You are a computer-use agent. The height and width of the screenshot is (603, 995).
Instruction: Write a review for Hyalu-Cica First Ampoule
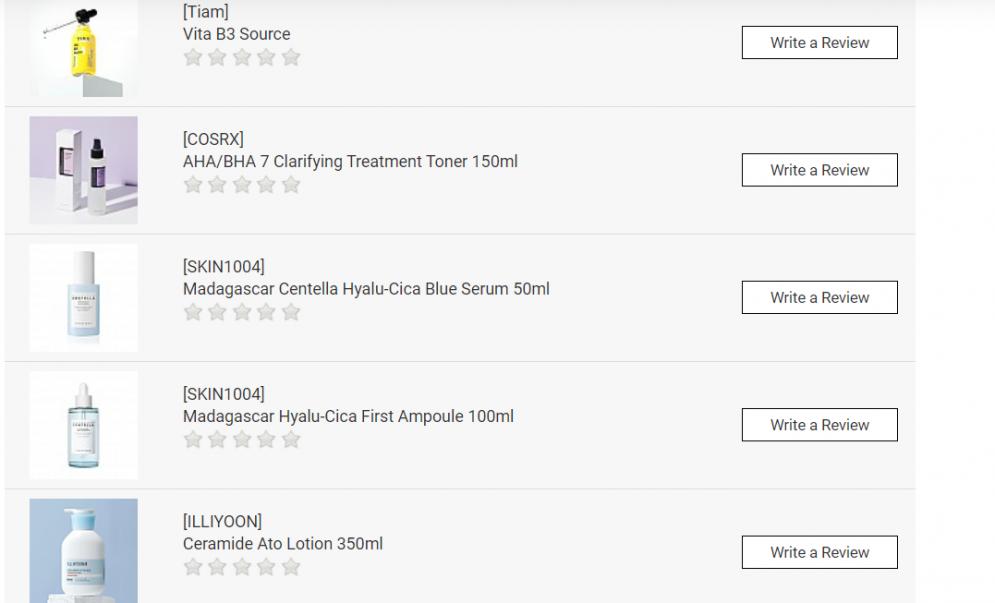819,425
